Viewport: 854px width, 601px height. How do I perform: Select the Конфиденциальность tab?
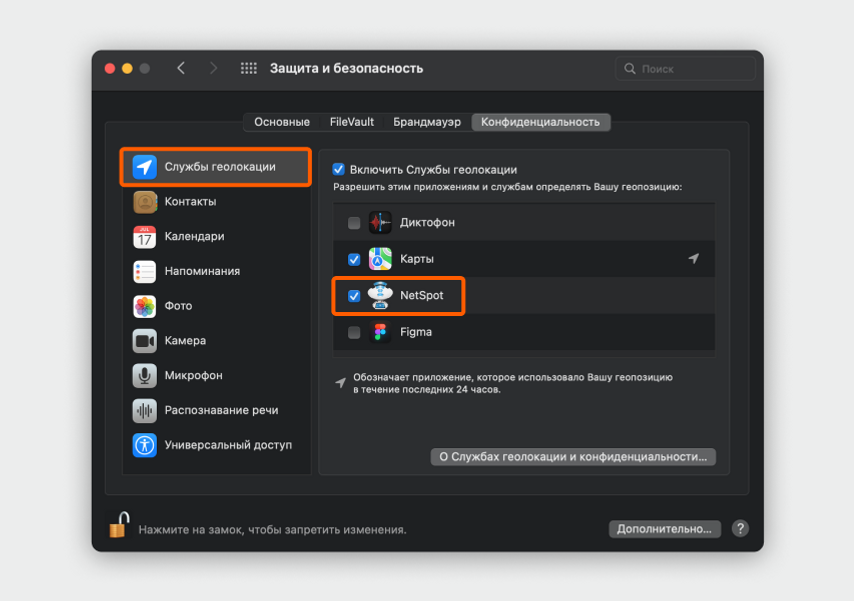[x=540, y=122]
